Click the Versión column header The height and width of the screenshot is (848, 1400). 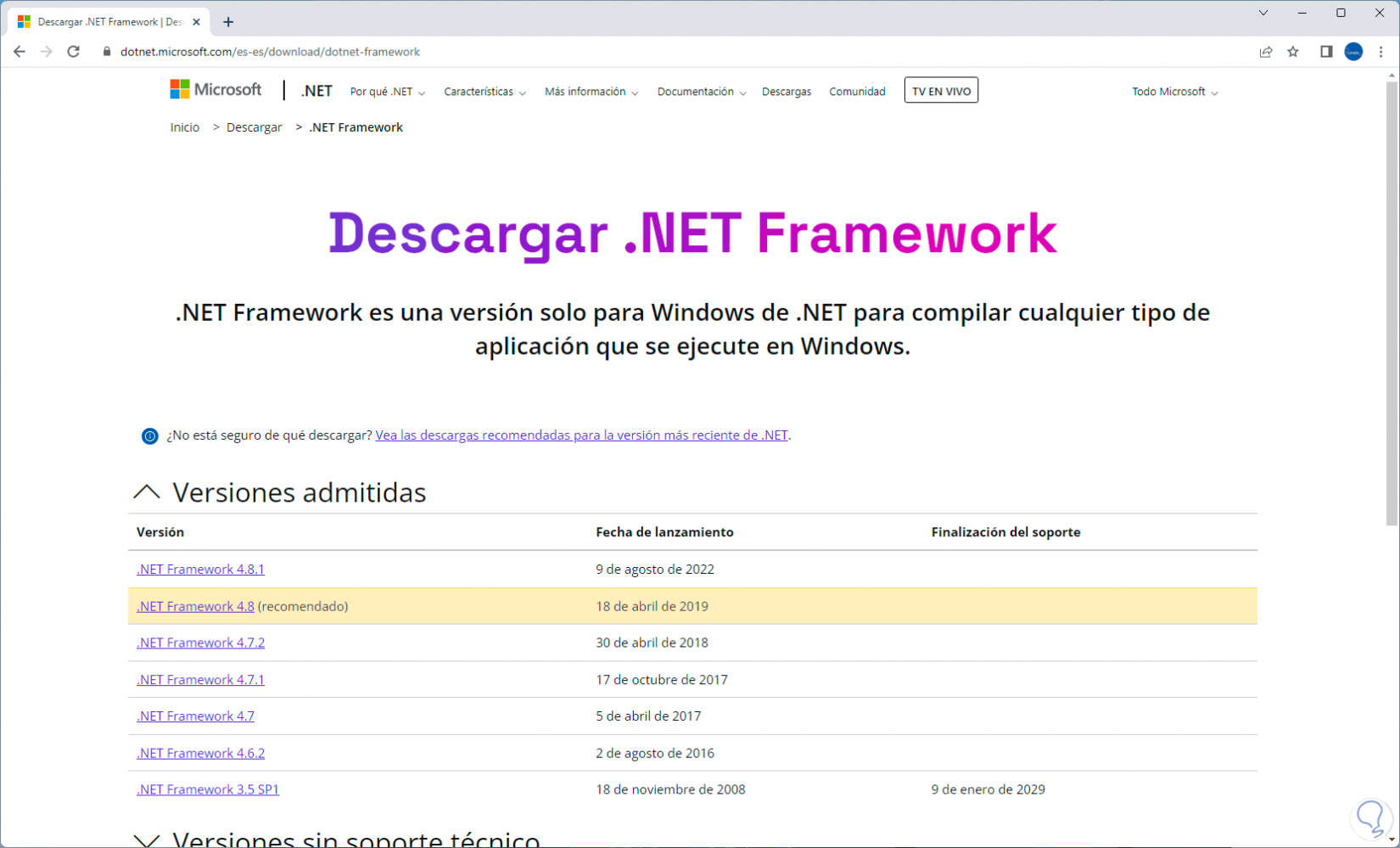pos(160,532)
